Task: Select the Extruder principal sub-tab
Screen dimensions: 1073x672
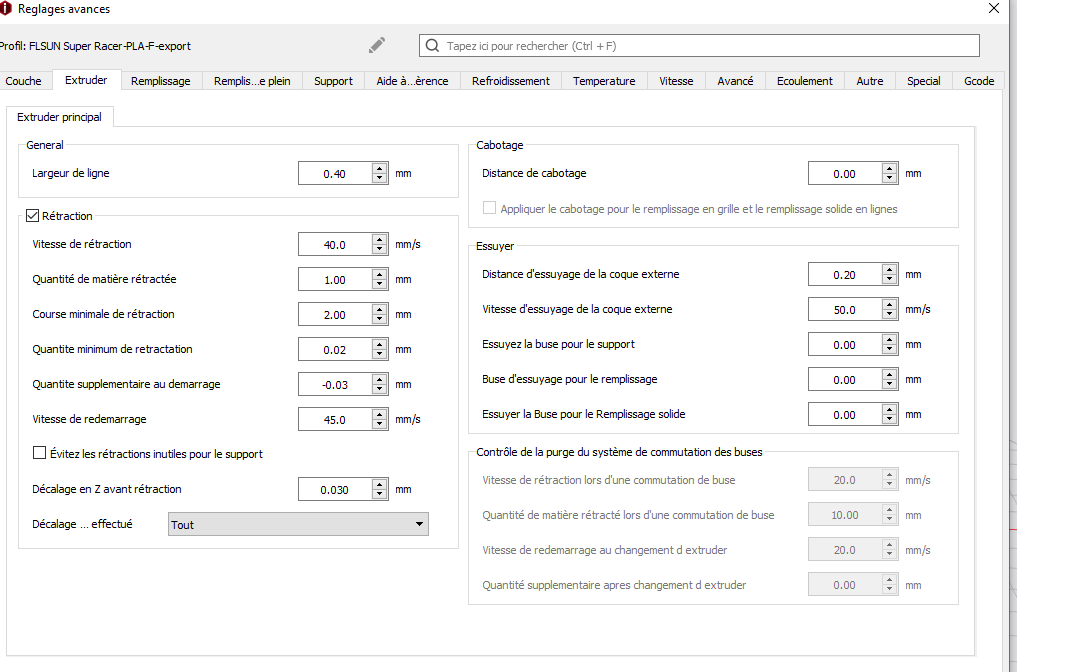Action: point(59,117)
